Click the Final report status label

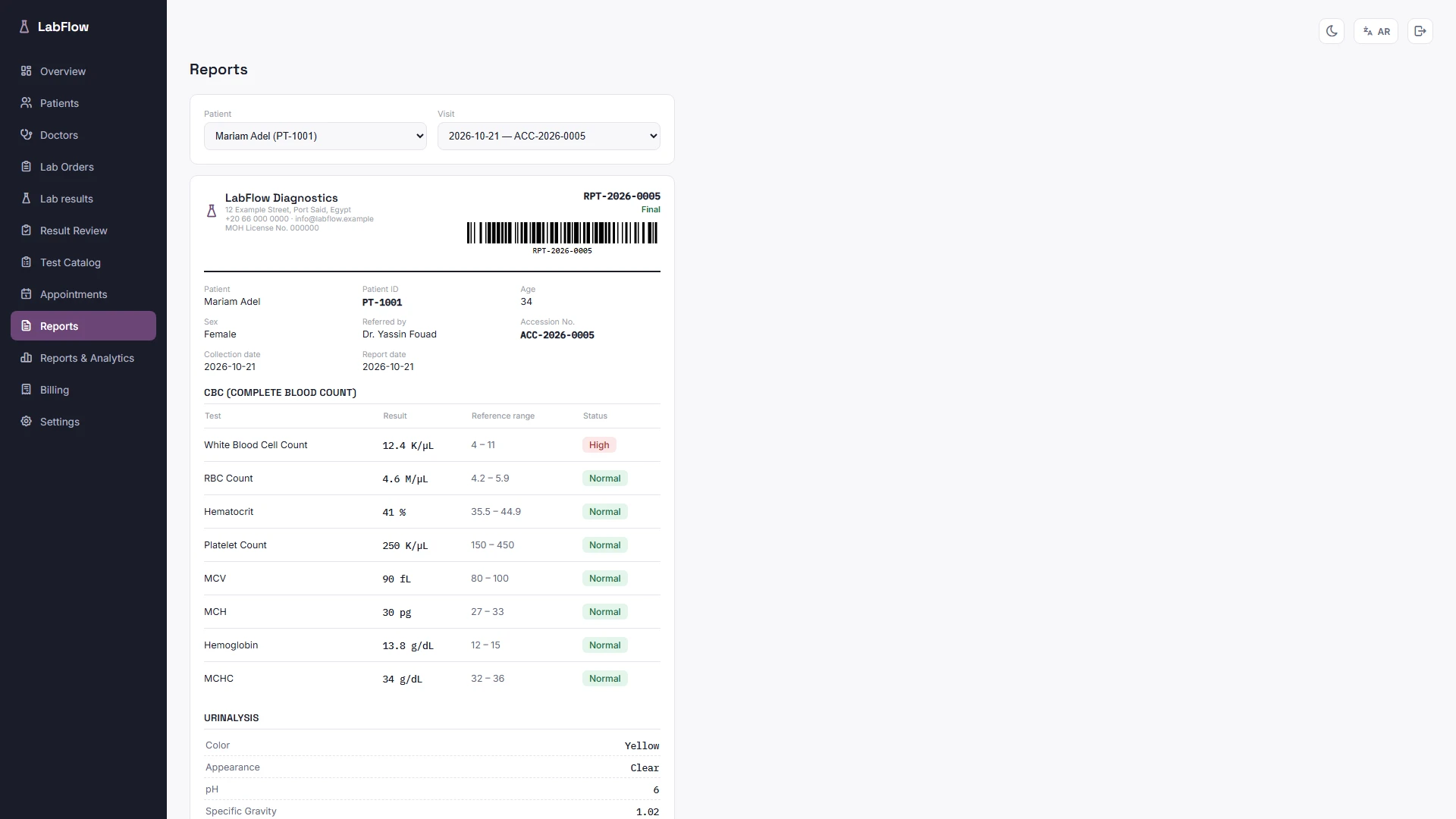pyautogui.click(x=651, y=209)
